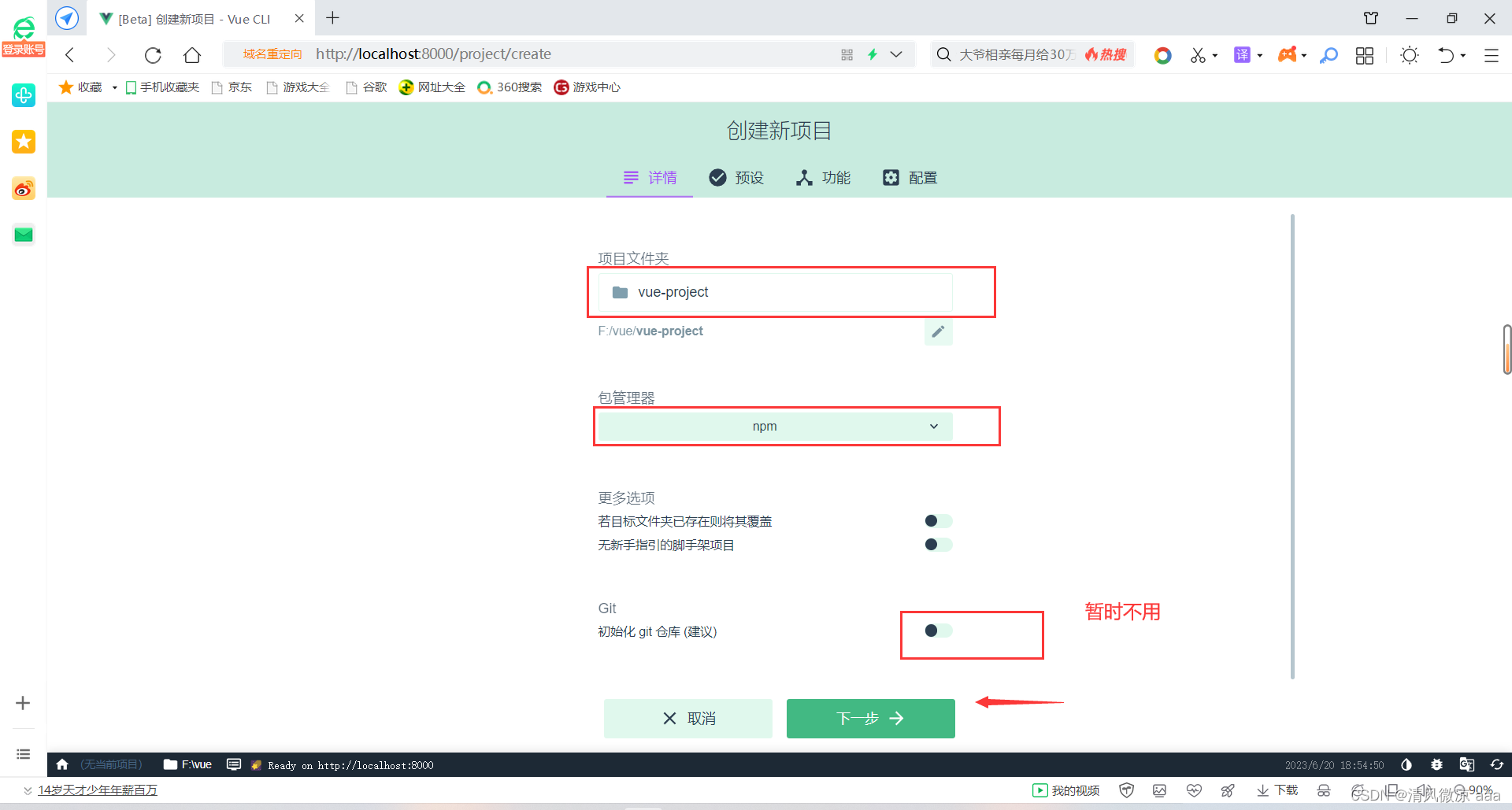
Task: Toggle overwrite existing target folder switch
Action: tap(938, 521)
